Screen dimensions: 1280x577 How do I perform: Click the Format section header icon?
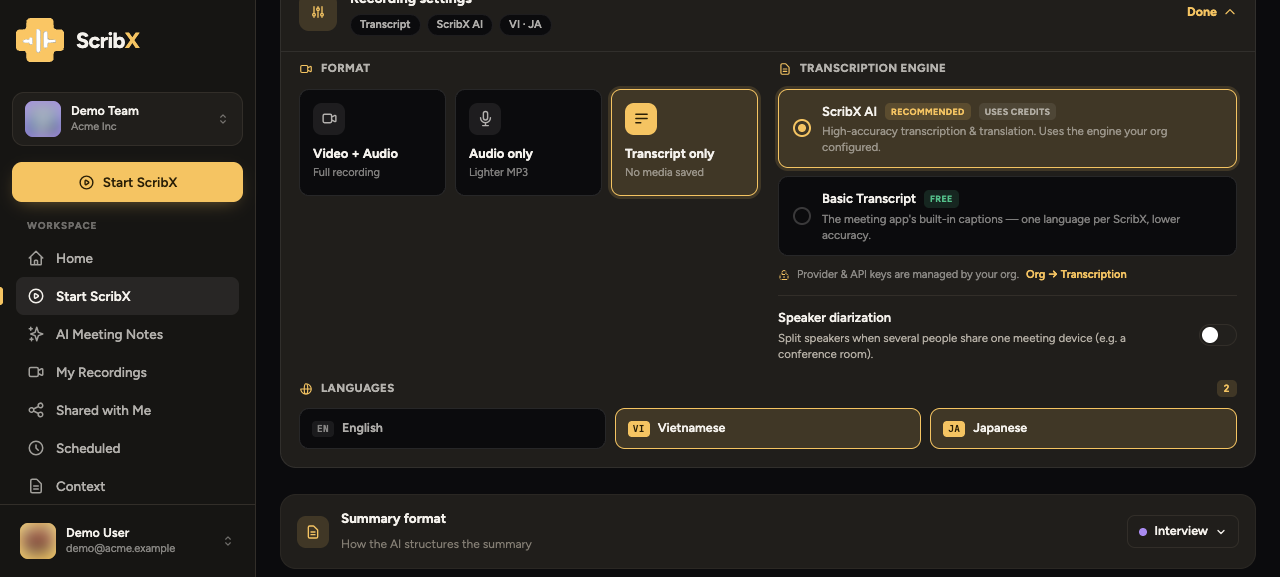[x=306, y=68]
